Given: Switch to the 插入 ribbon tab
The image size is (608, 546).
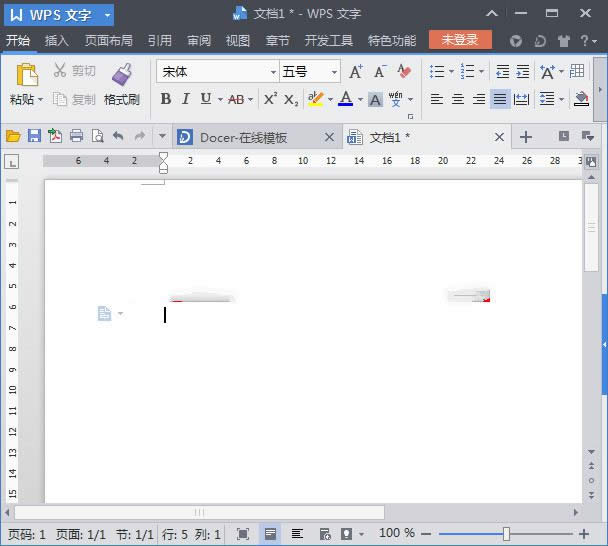Looking at the screenshot, I should [57, 41].
